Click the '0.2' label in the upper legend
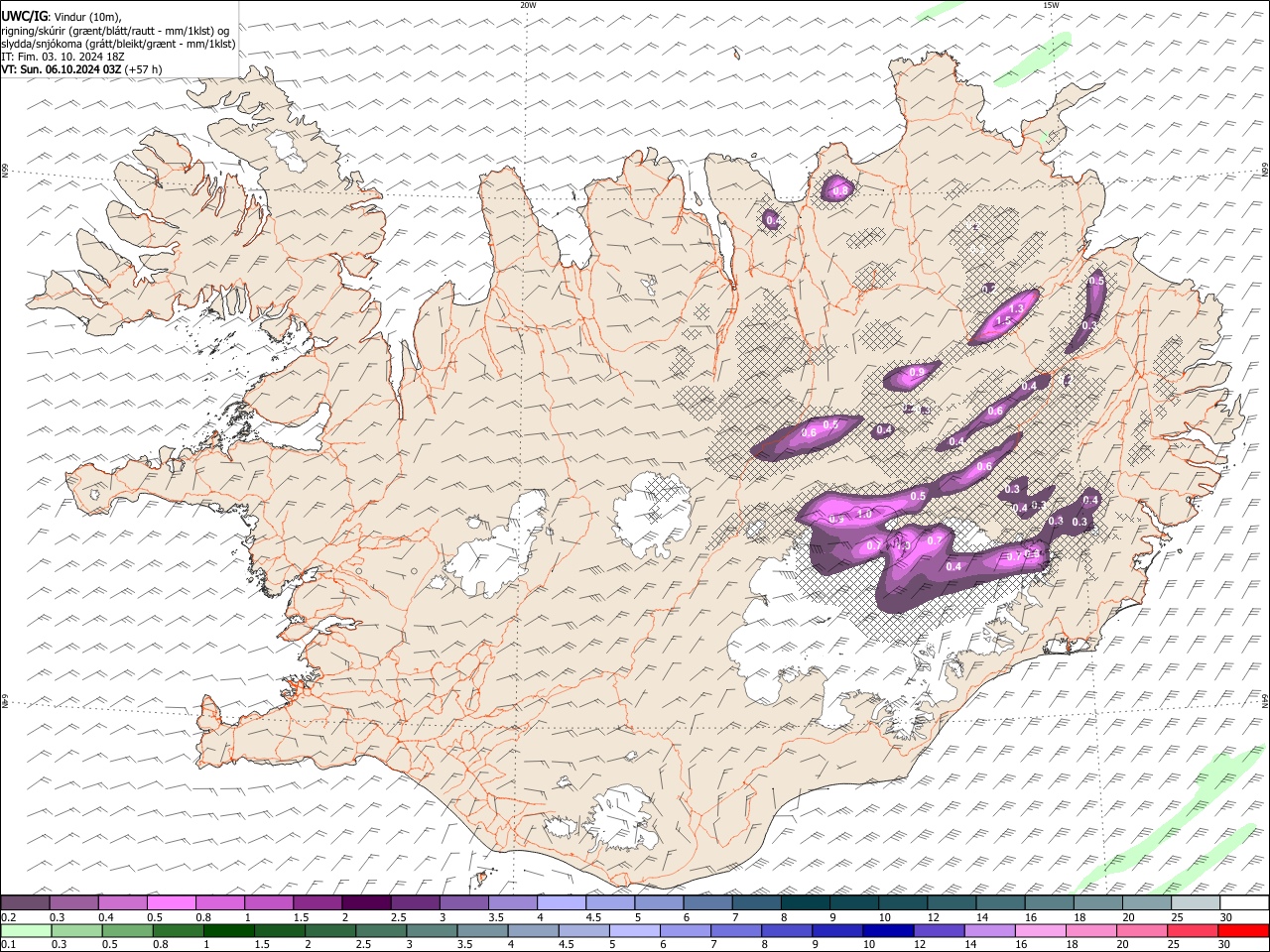This screenshot has height=952, width=1270. tap(9, 917)
